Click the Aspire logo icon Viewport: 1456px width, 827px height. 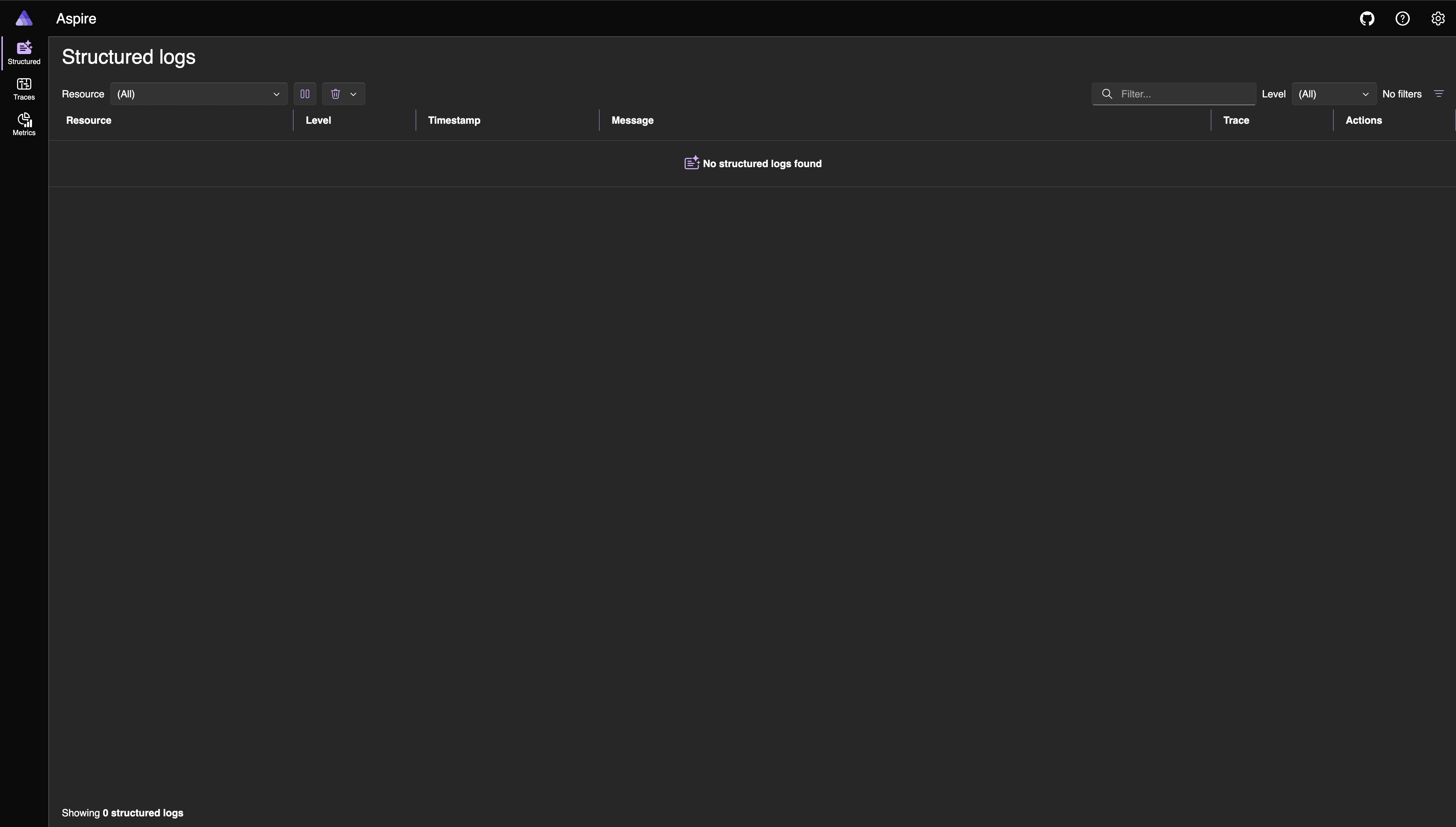24,18
